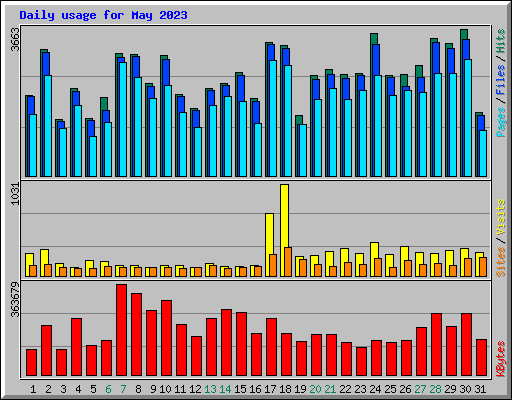This screenshot has width=512, height=400.
Task: Click the red KBytes bar for day 28
Action: pos(437,345)
